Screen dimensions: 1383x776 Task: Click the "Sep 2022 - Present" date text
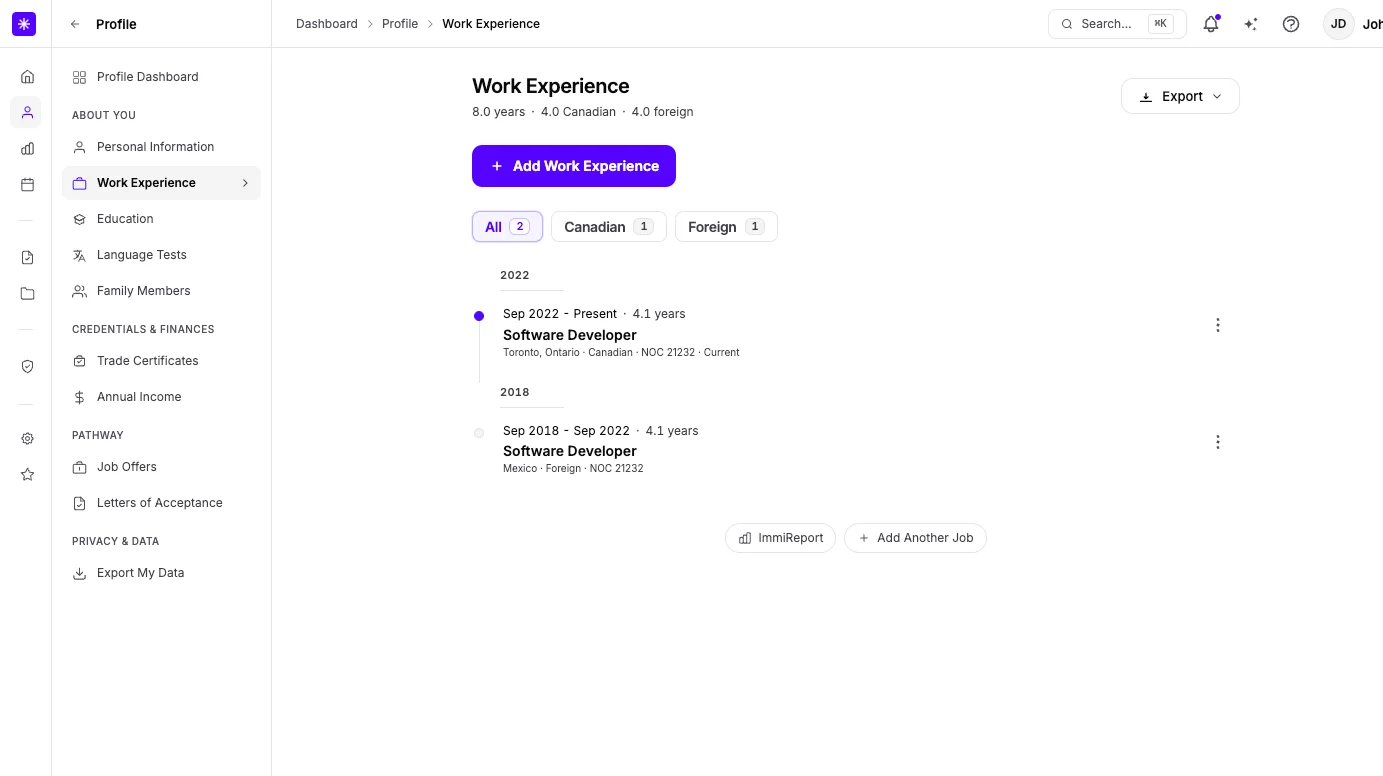point(560,314)
